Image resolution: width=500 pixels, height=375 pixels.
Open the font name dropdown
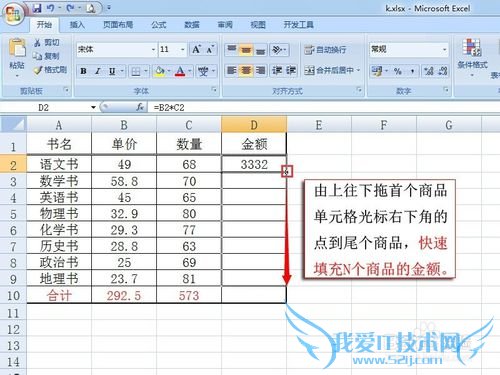point(153,50)
